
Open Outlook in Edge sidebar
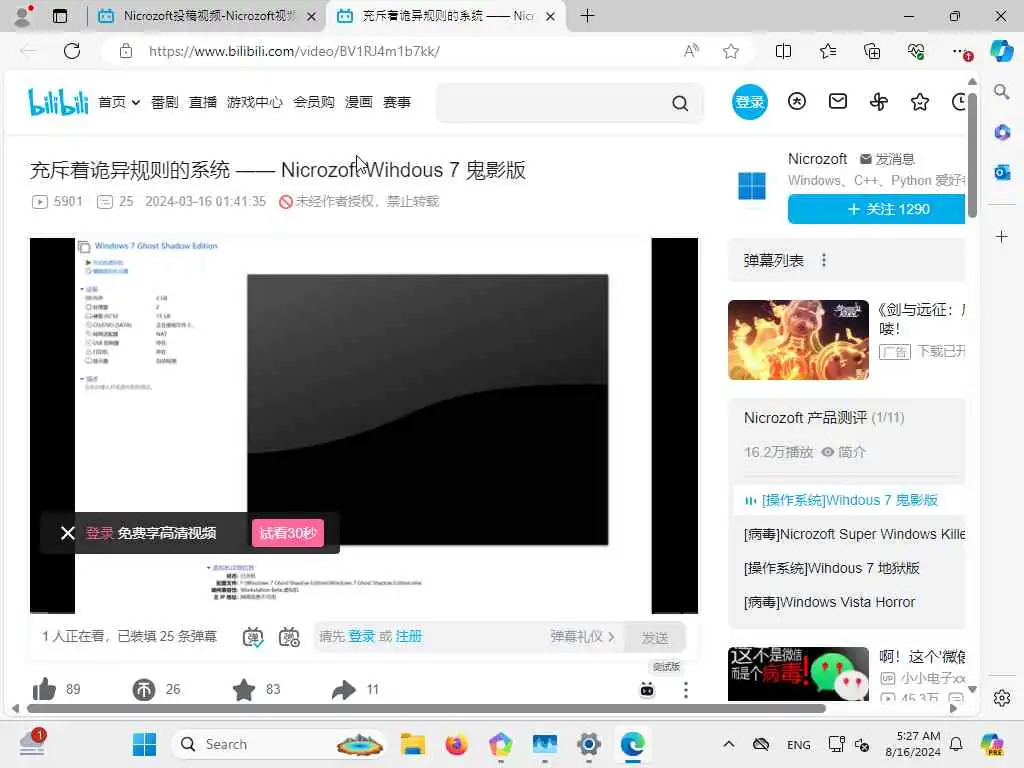(x=1002, y=172)
